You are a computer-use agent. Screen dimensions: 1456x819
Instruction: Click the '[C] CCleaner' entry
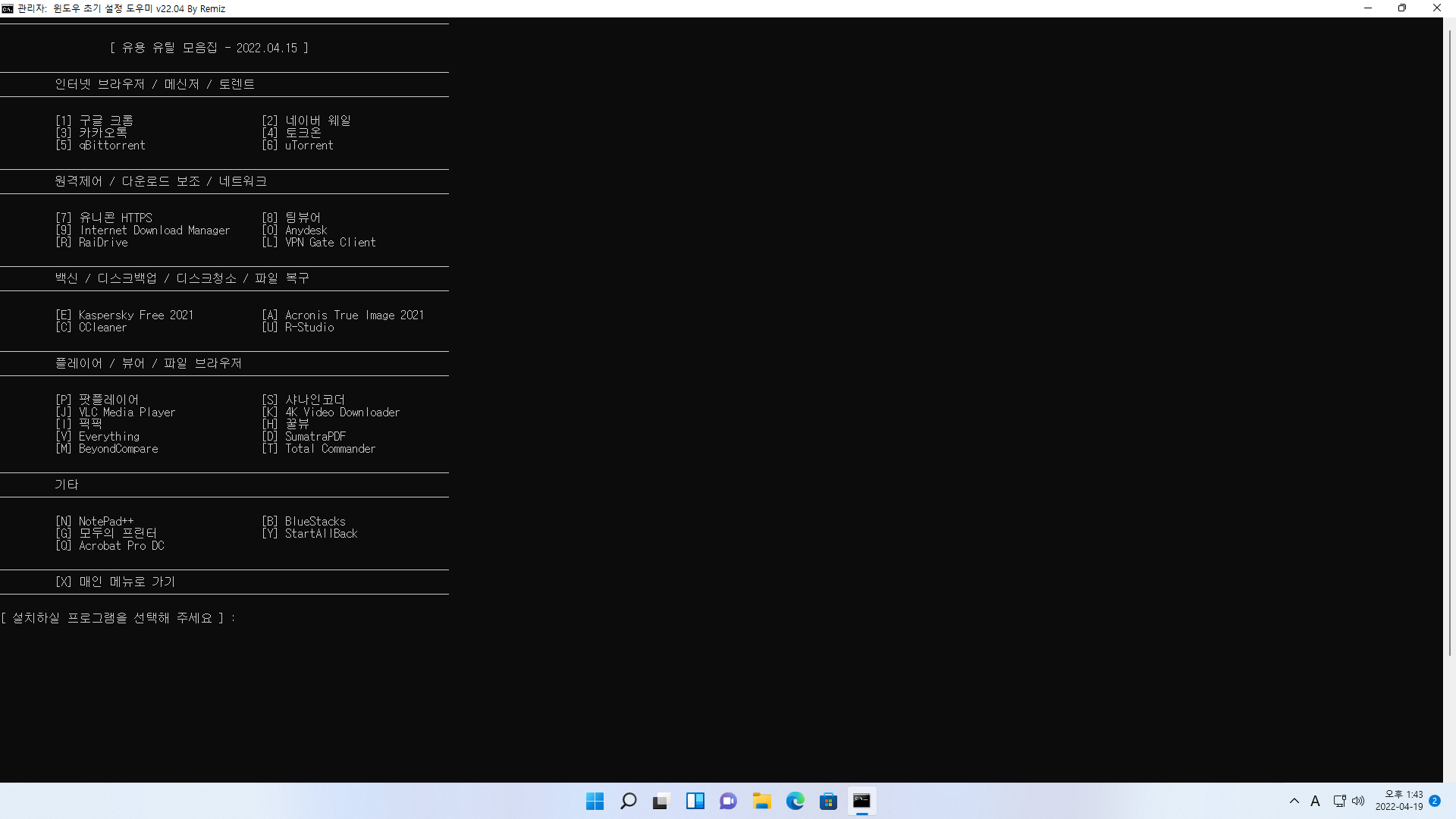pos(91,328)
